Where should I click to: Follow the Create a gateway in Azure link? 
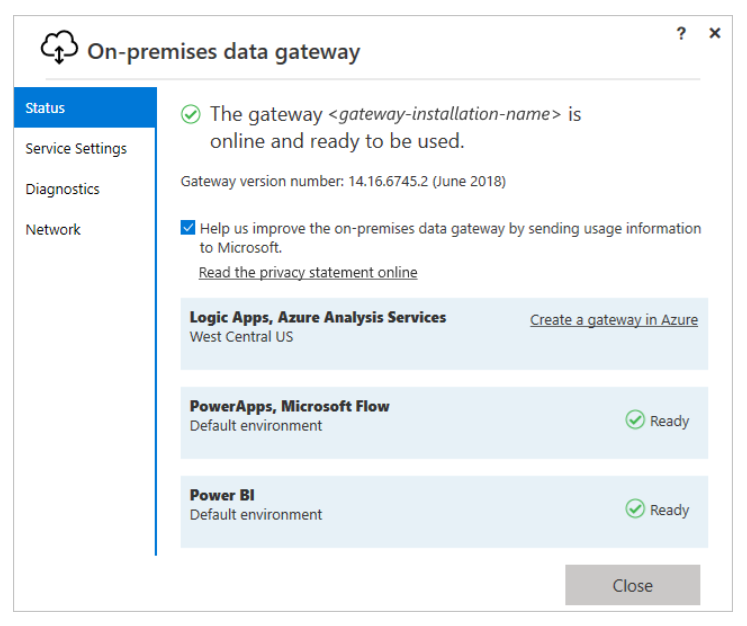(x=613, y=320)
